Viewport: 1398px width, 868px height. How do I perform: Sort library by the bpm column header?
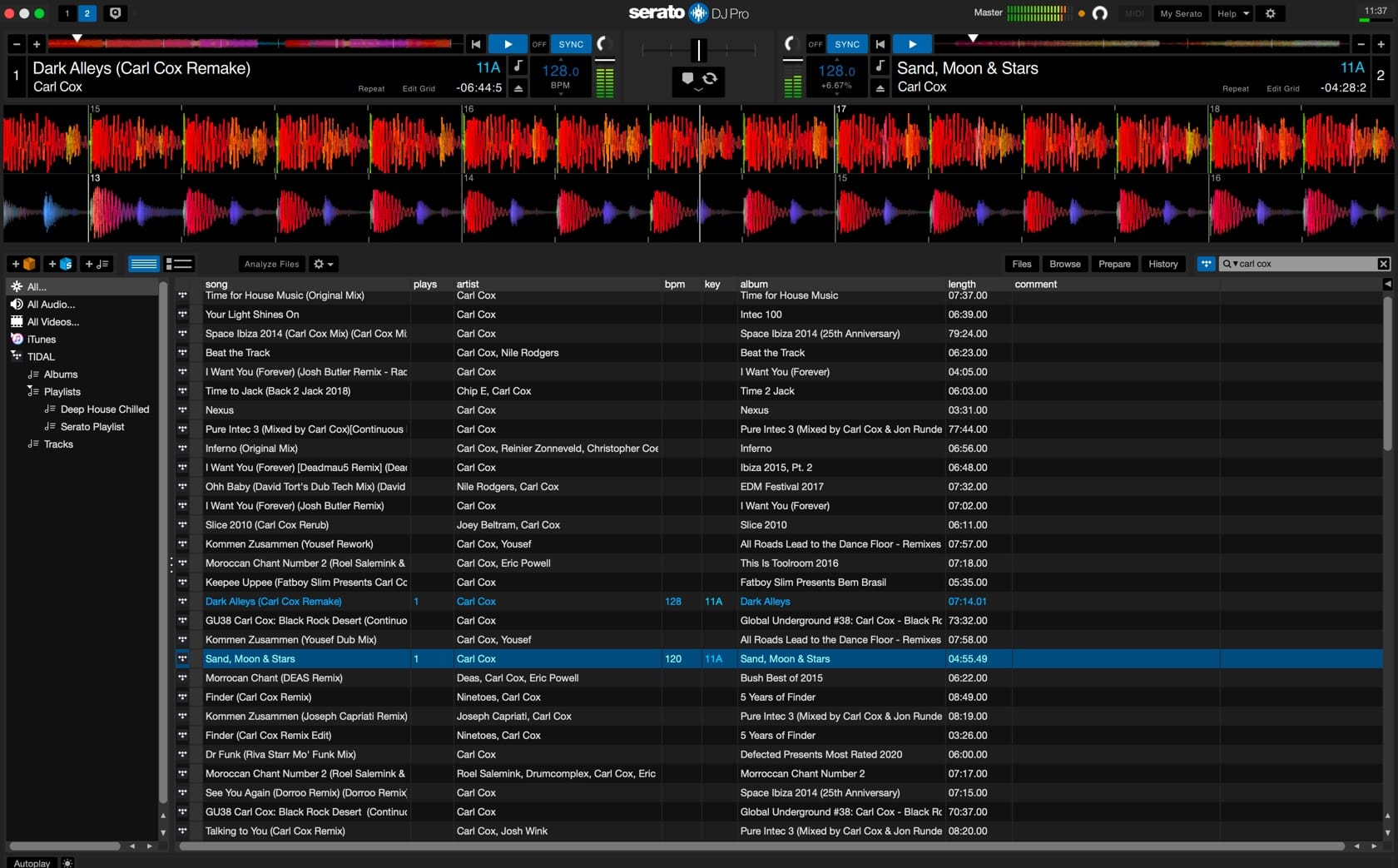click(674, 285)
